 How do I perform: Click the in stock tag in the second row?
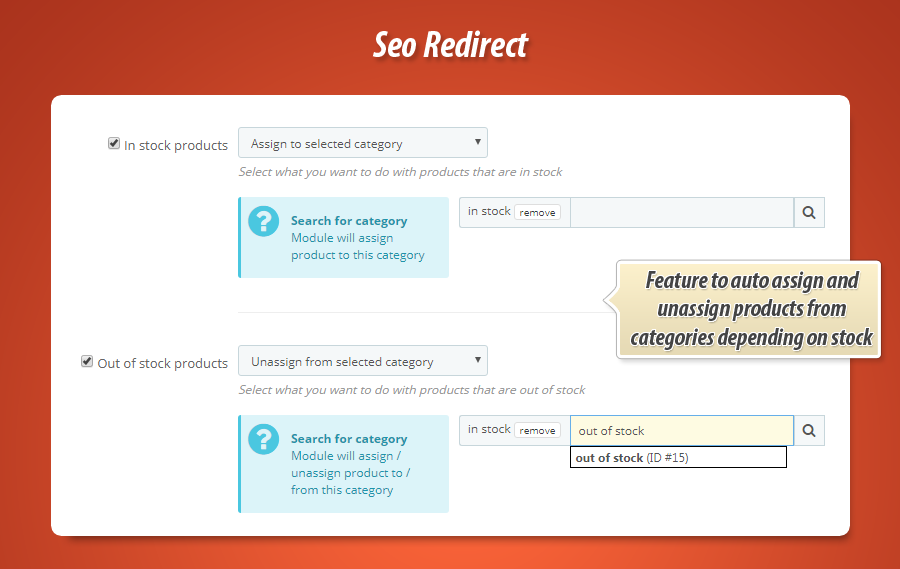[489, 430]
